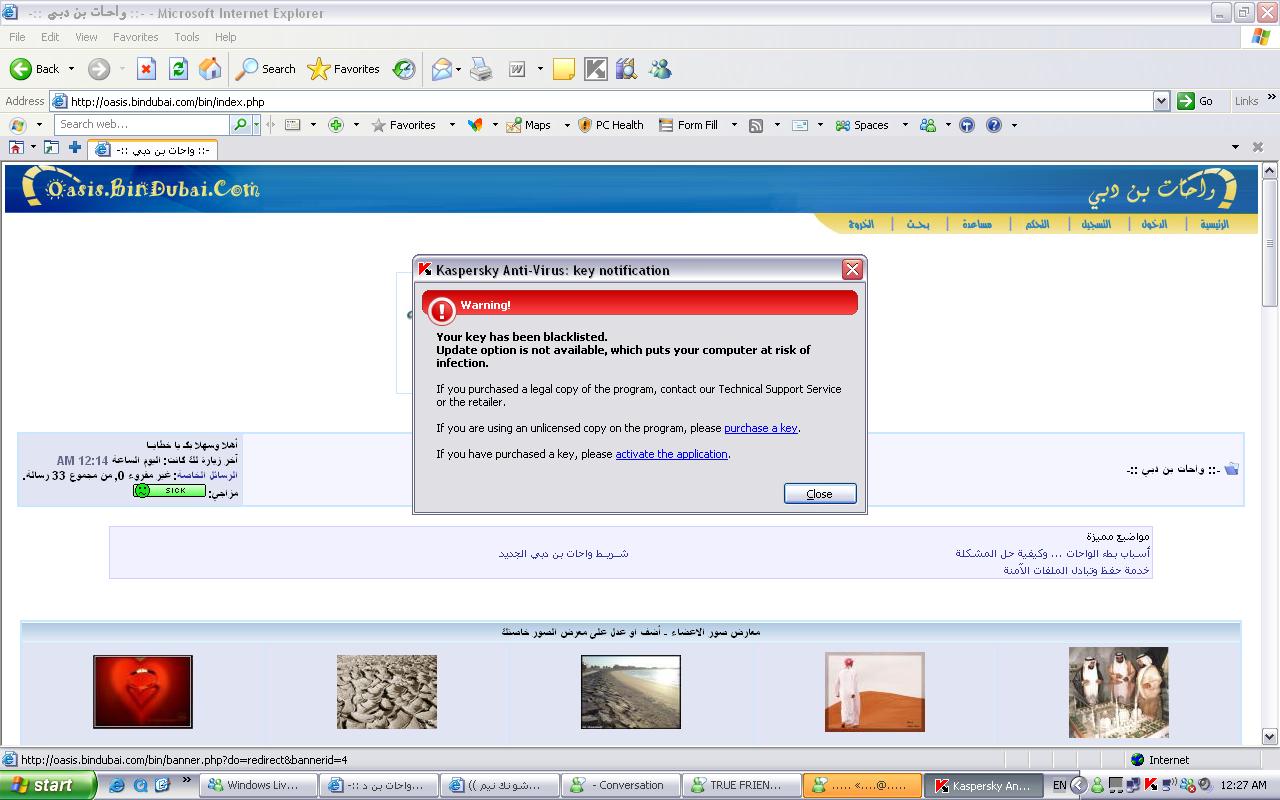1280x800 pixels.
Task: Open Favorites star in main toolbar
Action: pos(344,69)
